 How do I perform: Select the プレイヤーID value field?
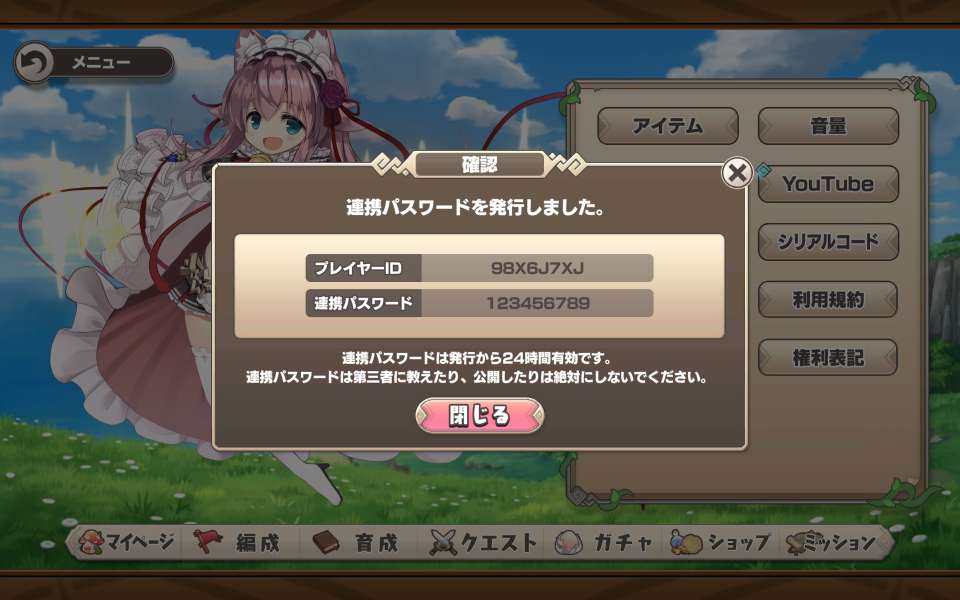click(537, 268)
